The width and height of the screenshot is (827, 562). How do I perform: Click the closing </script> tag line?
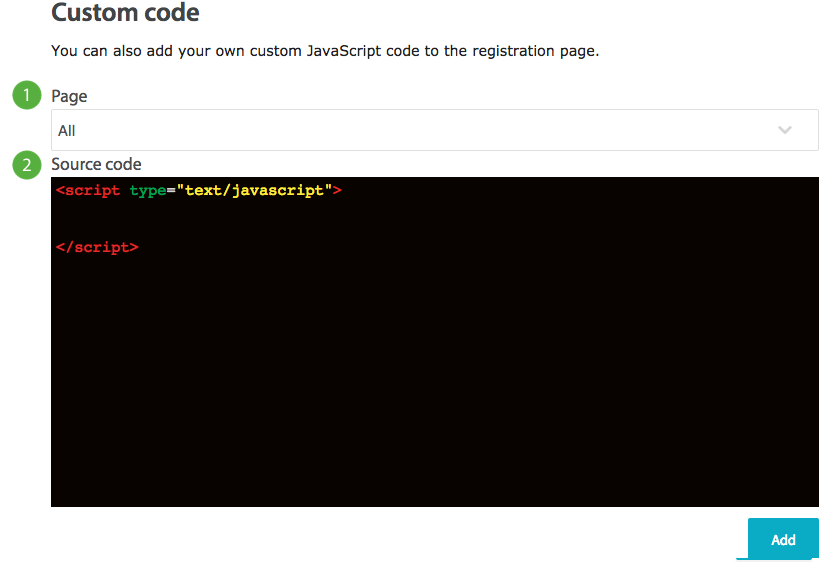pos(97,247)
